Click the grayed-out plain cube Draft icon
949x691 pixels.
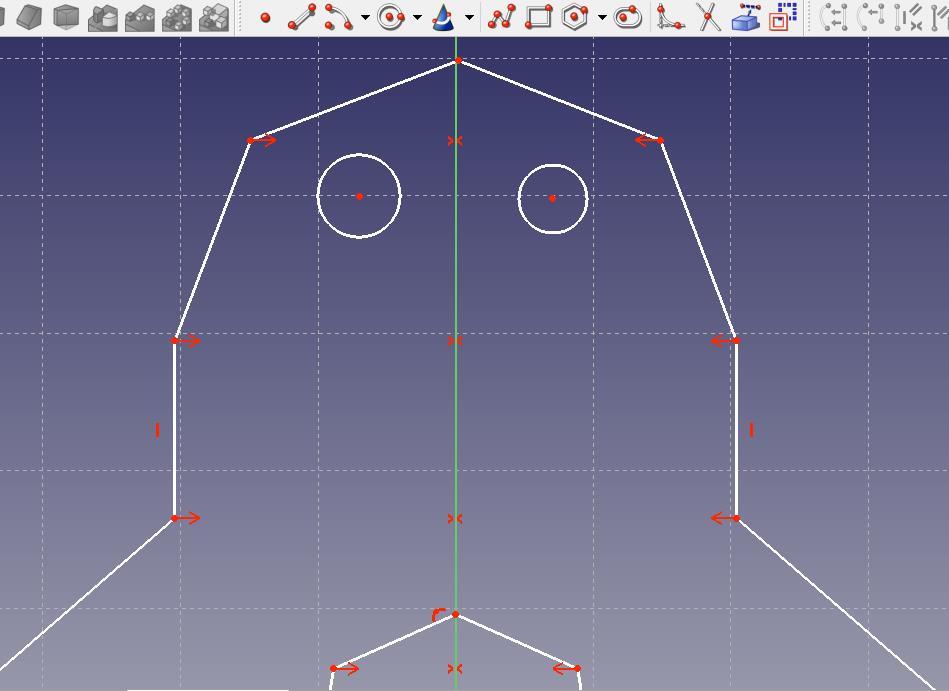click(x=65, y=17)
